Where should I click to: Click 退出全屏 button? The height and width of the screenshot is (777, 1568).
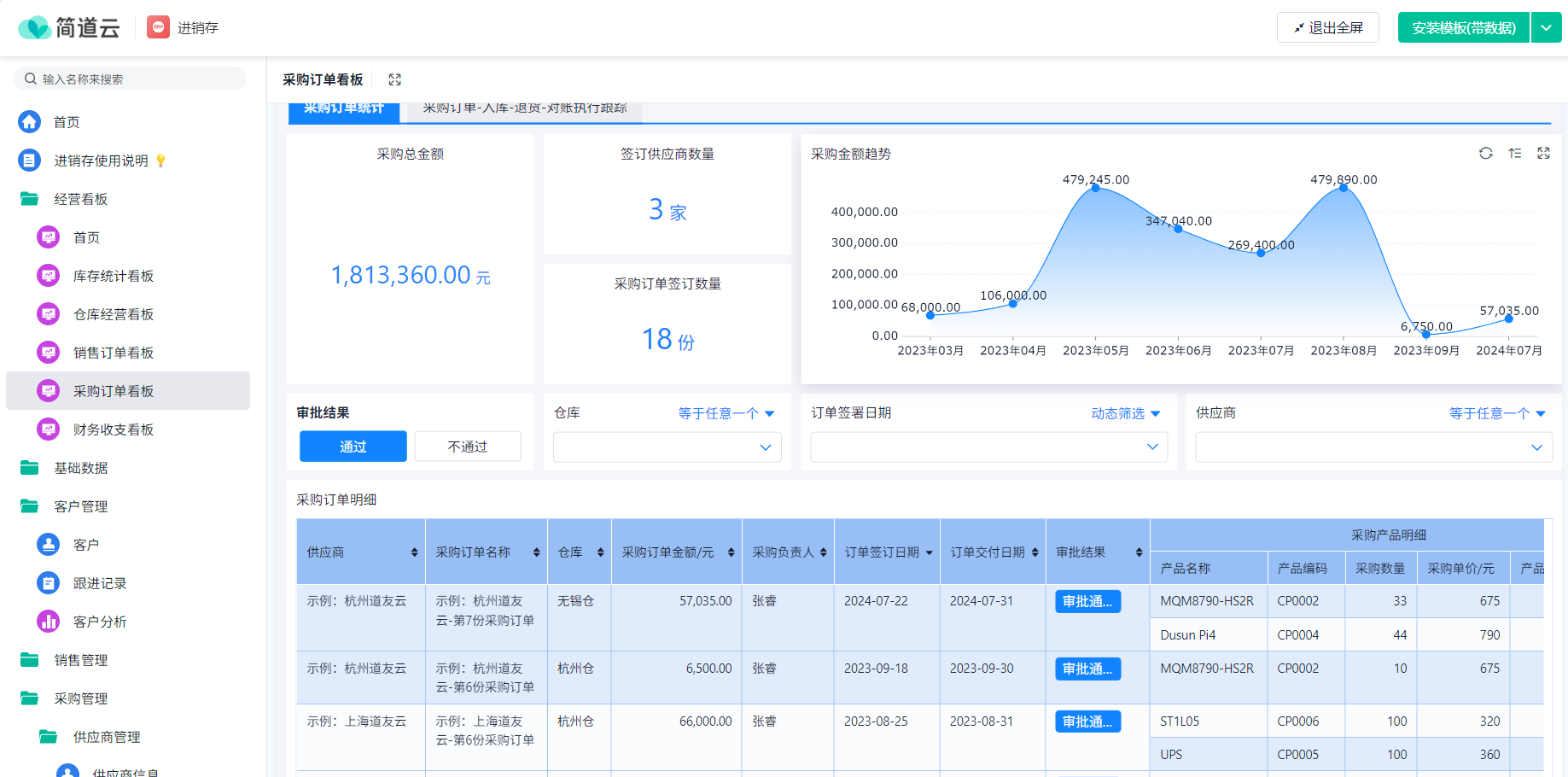pos(1328,27)
